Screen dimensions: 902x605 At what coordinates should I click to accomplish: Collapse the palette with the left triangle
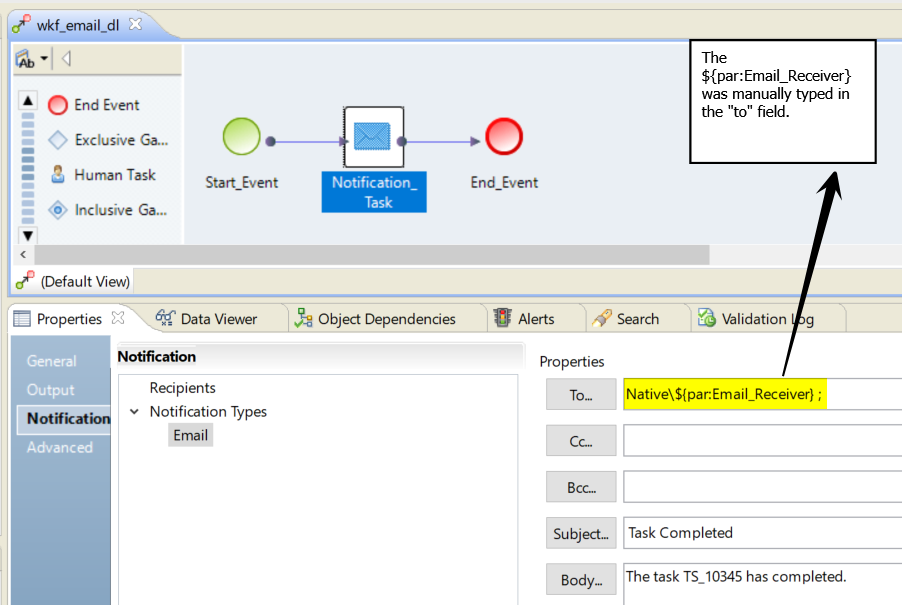(x=66, y=59)
